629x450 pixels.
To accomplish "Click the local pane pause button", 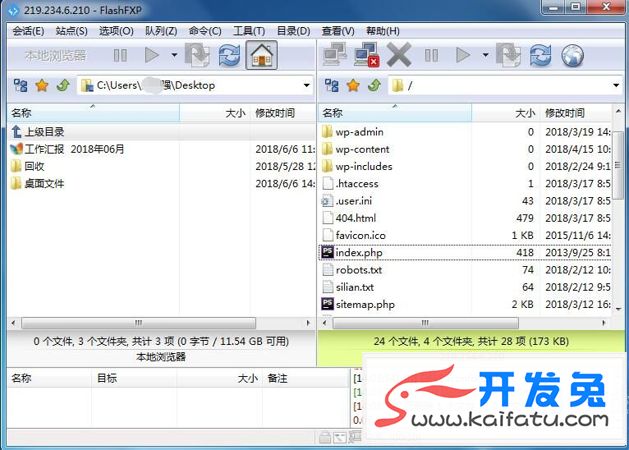I will tap(120, 55).
